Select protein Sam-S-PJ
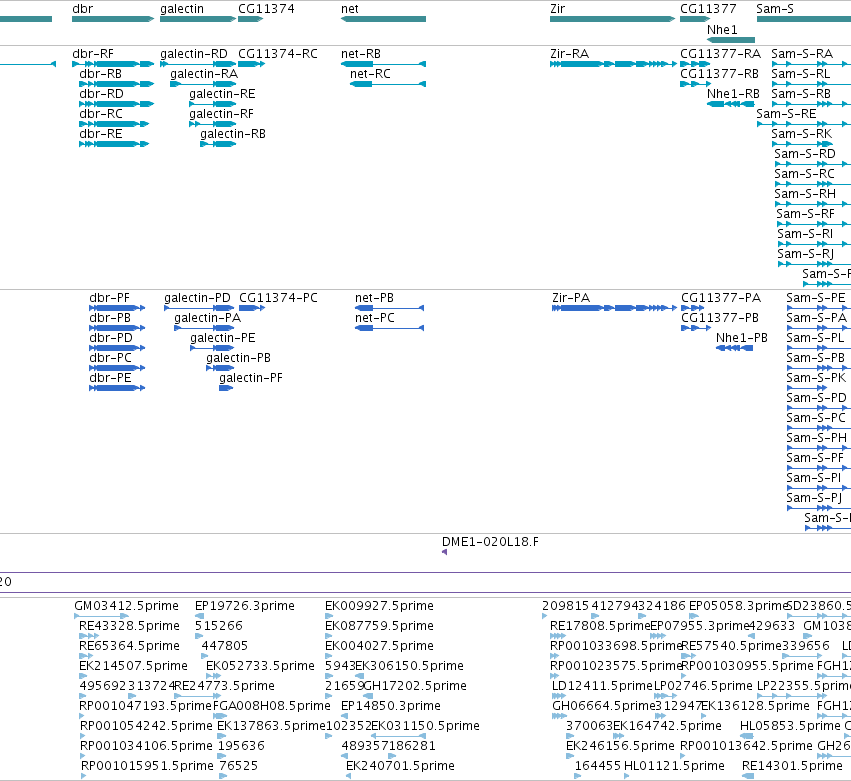Screen dimensions: 851x781 tap(814, 498)
